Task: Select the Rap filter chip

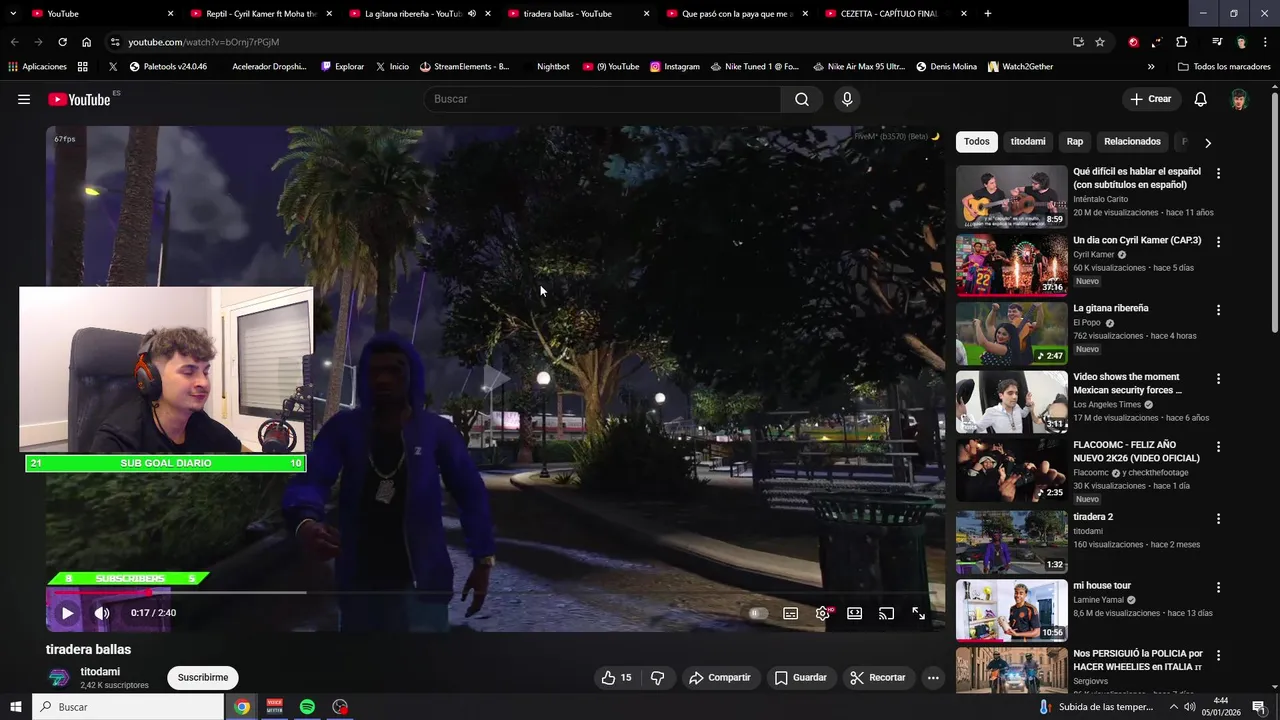Action: click(x=1075, y=142)
